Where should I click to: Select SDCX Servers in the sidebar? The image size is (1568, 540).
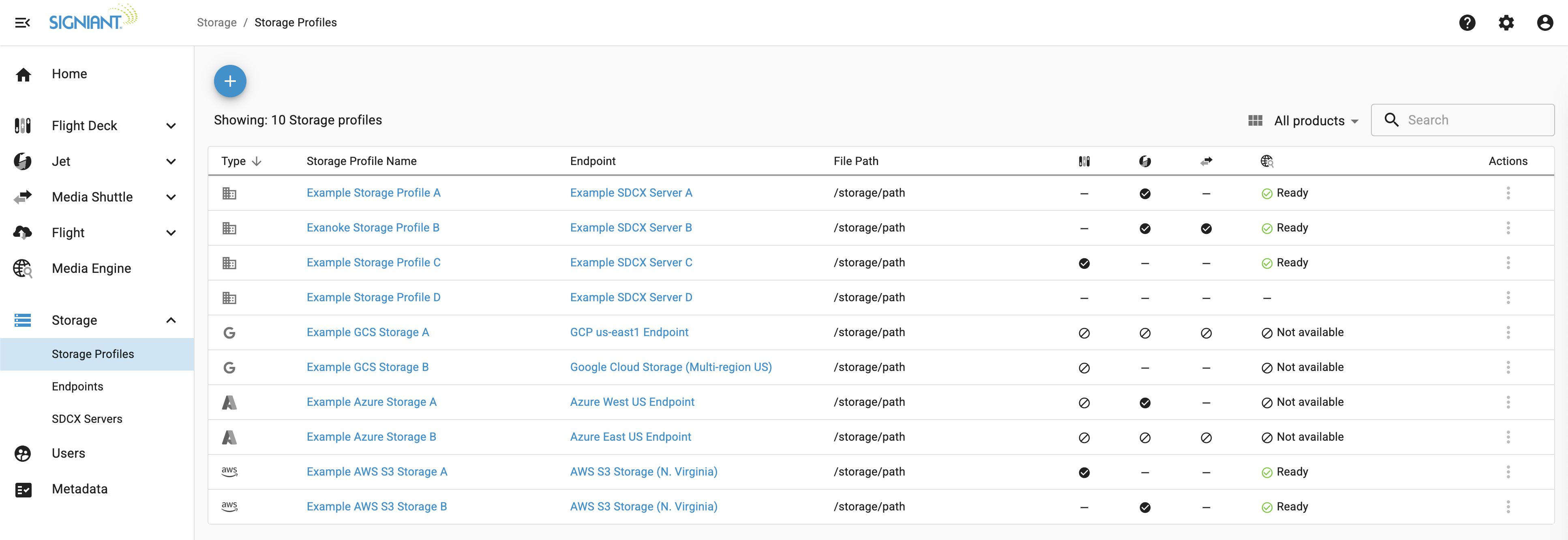87,419
